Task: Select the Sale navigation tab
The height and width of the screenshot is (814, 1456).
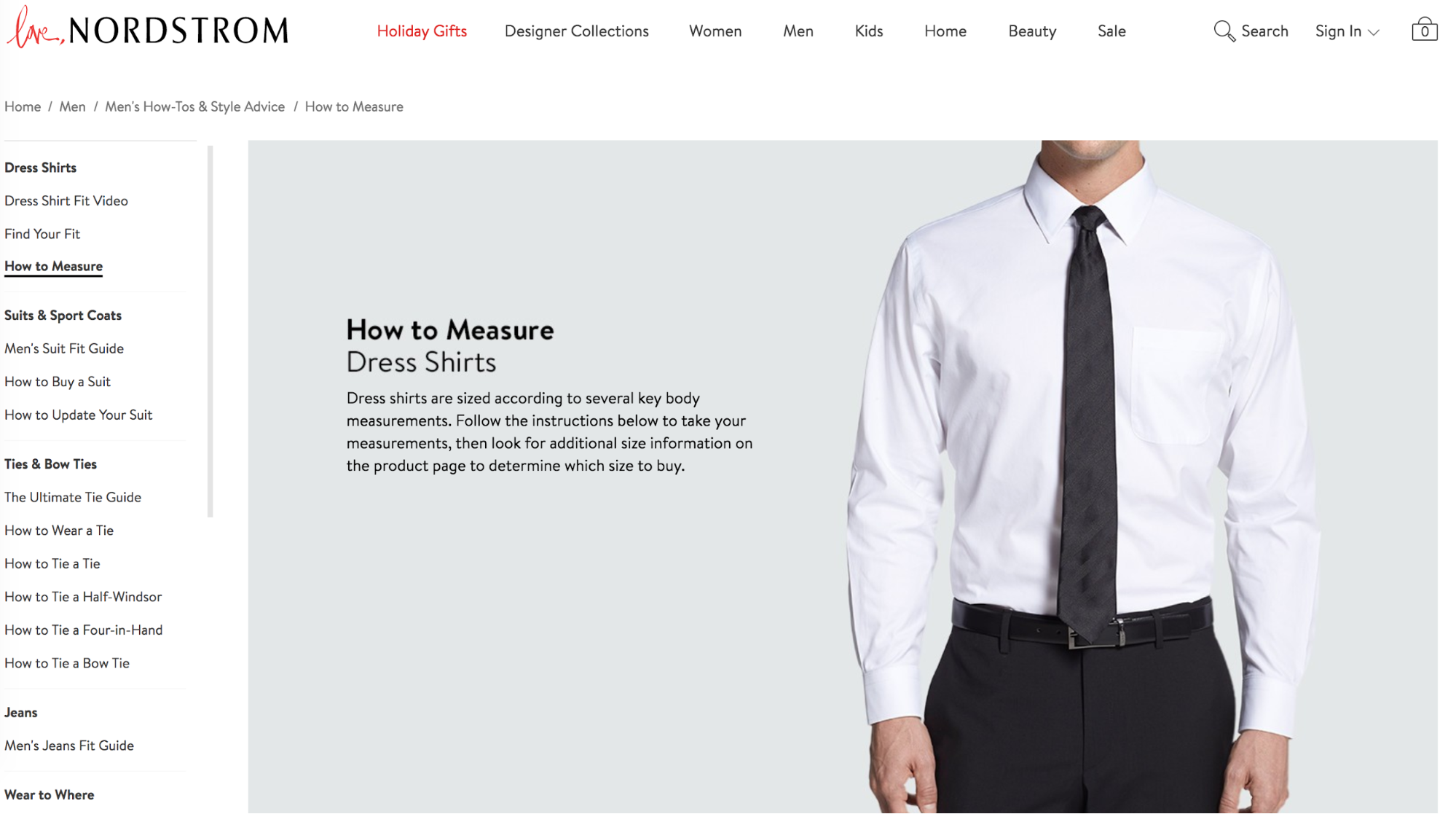Action: tap(1112, 31)
